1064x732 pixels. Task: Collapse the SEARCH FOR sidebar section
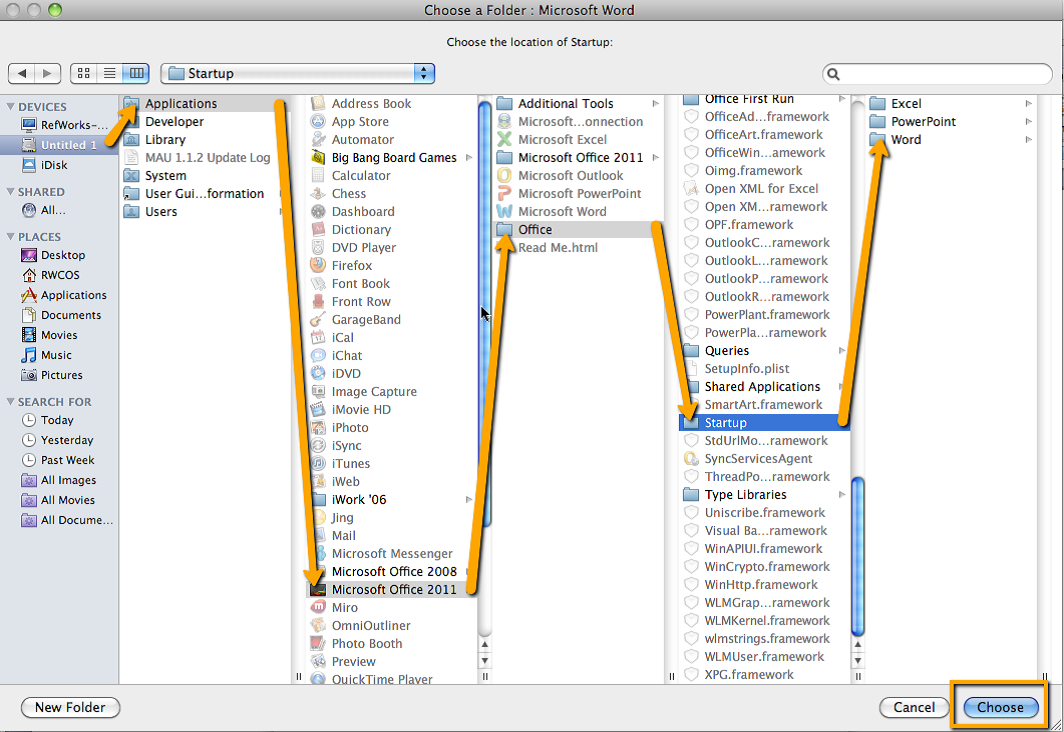[10, 402]
